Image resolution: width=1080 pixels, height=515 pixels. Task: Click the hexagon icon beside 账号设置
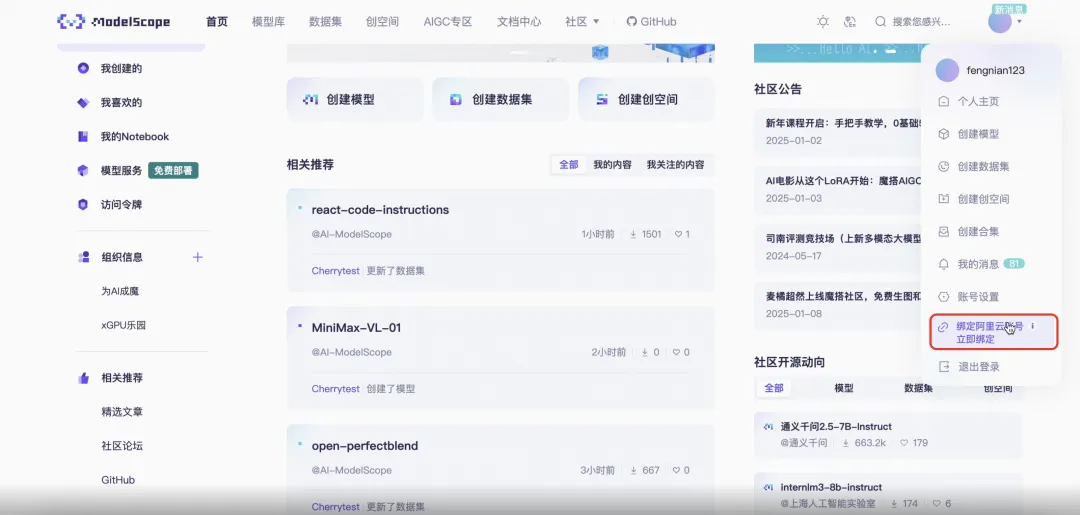click(x=944, y=297)
